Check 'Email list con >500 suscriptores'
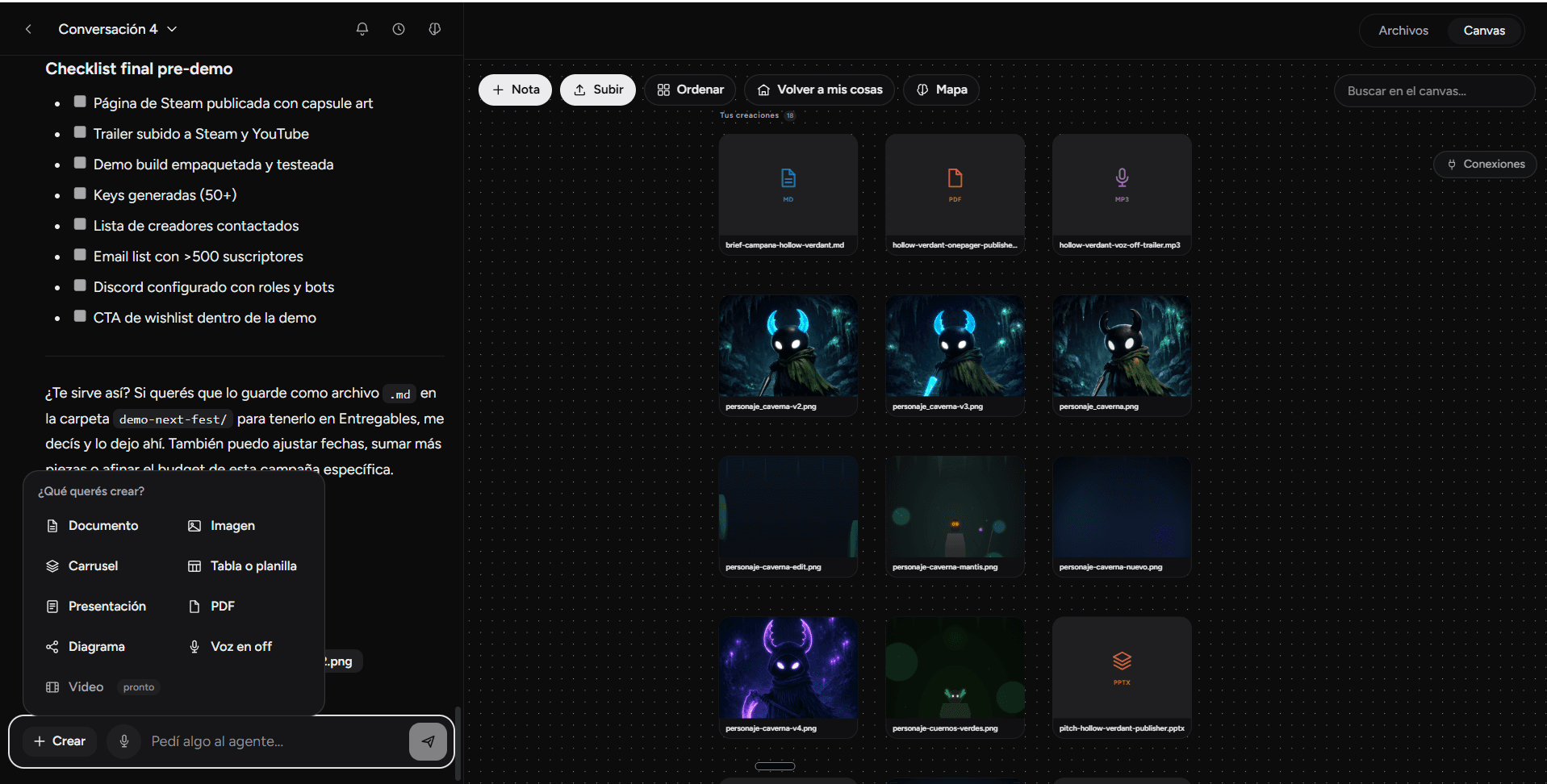 click(80, 255)
